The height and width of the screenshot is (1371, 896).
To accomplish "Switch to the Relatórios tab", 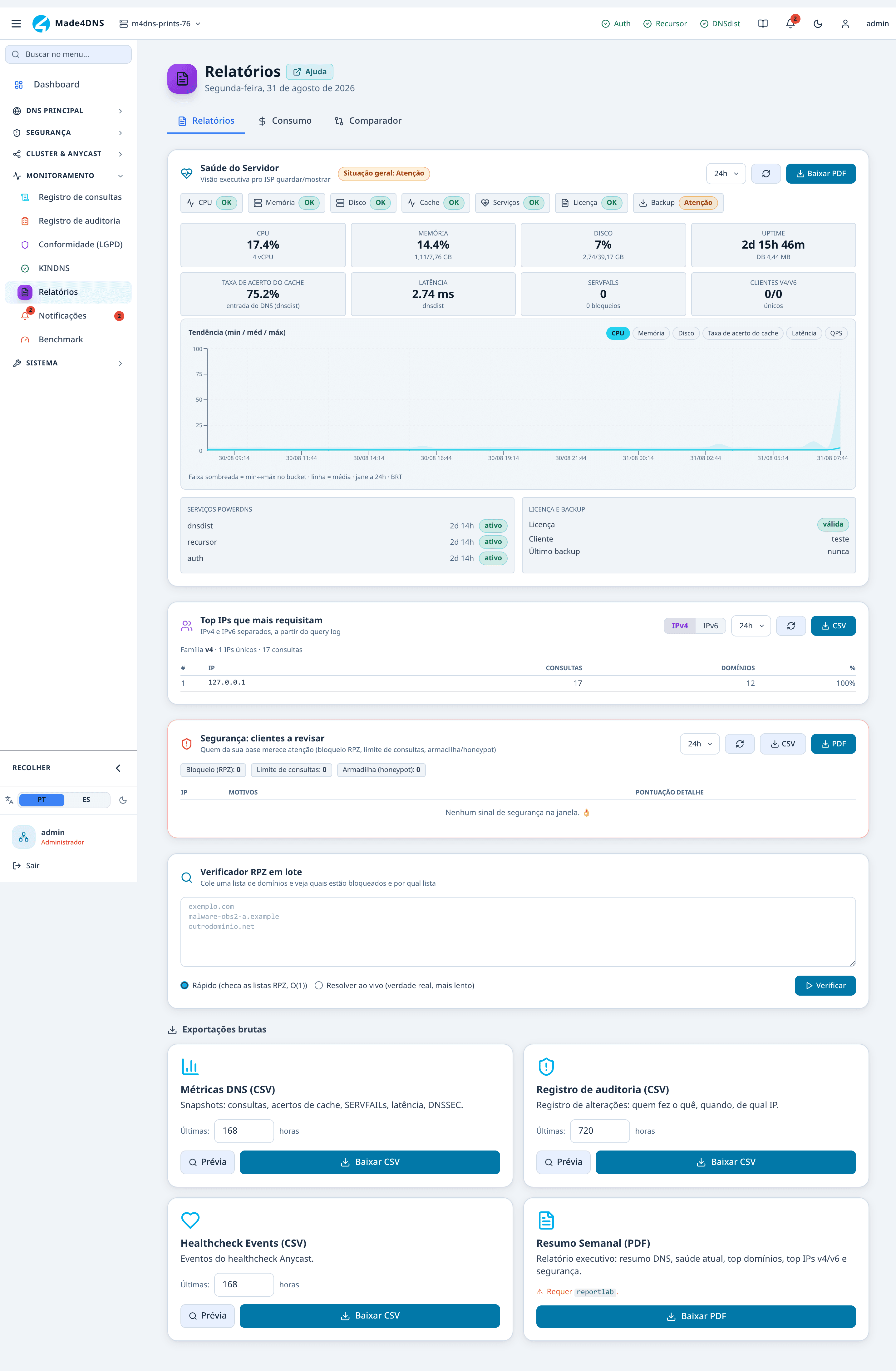I will [206, 121].
